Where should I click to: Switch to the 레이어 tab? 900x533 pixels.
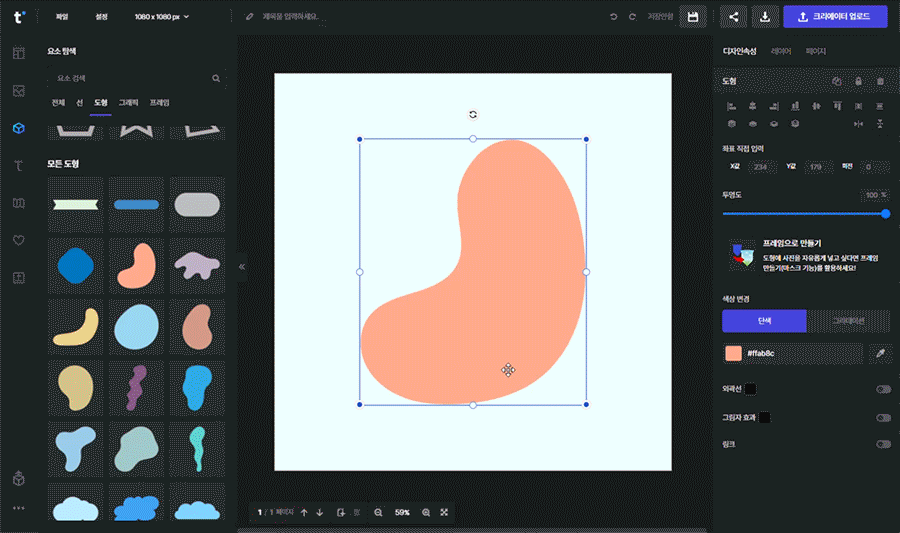[x=781, y=51]
